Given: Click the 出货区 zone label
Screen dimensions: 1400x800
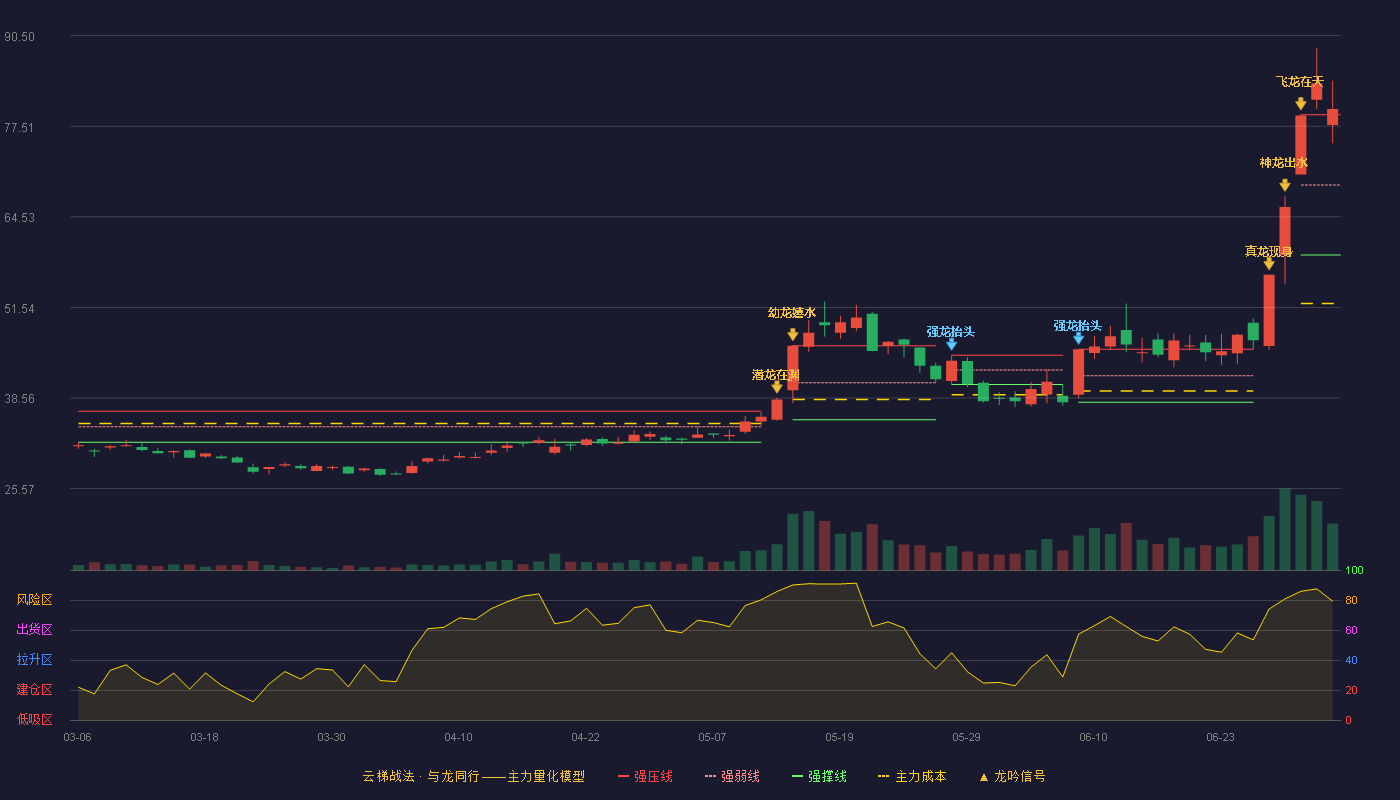Looking at the screenshot, I should point(34,630).
